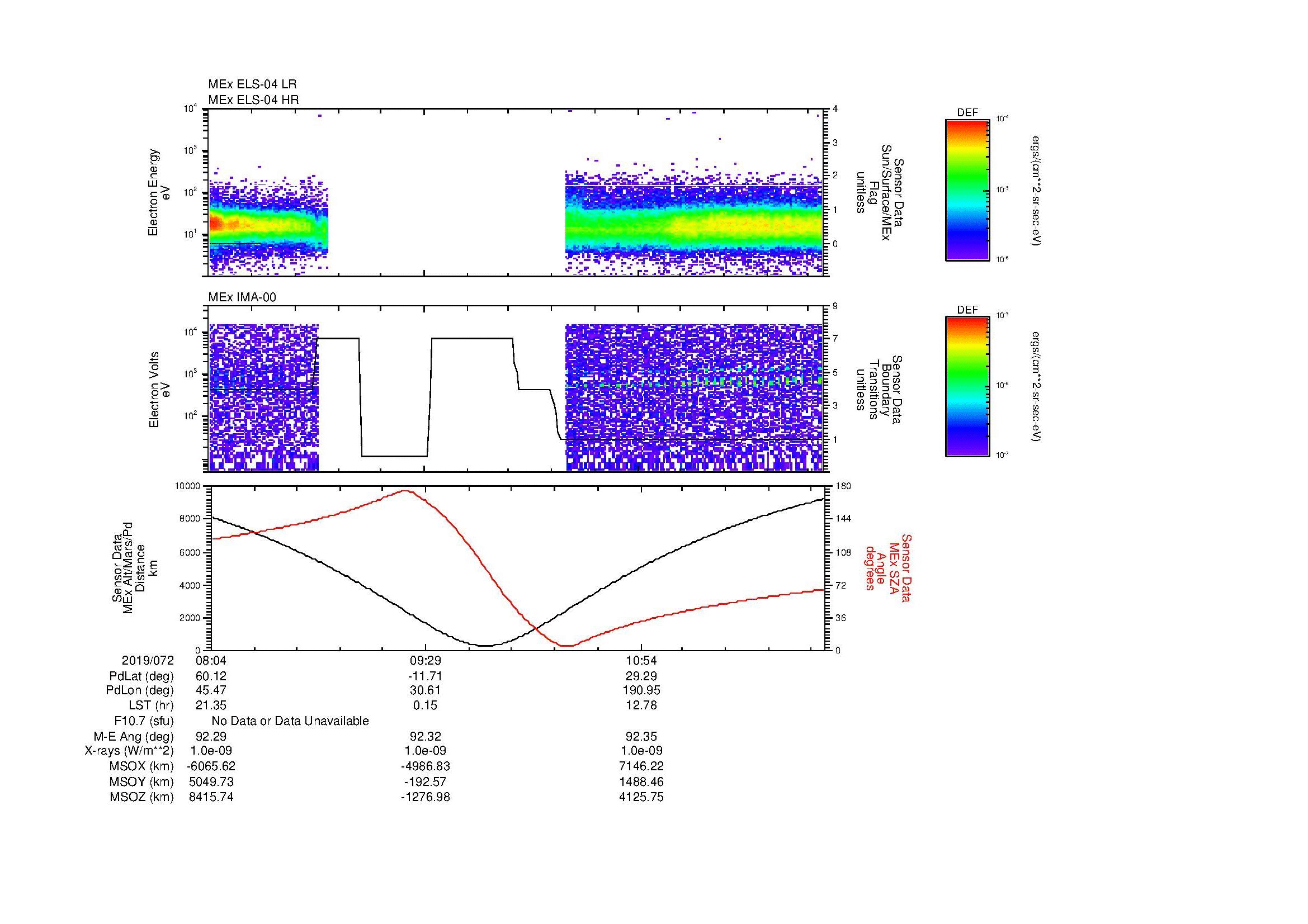The width and height of the screenshot is (1308, 924).
Task: Click the 'Electron Energy eV' axis label
Action: click(x=159, y=192)
